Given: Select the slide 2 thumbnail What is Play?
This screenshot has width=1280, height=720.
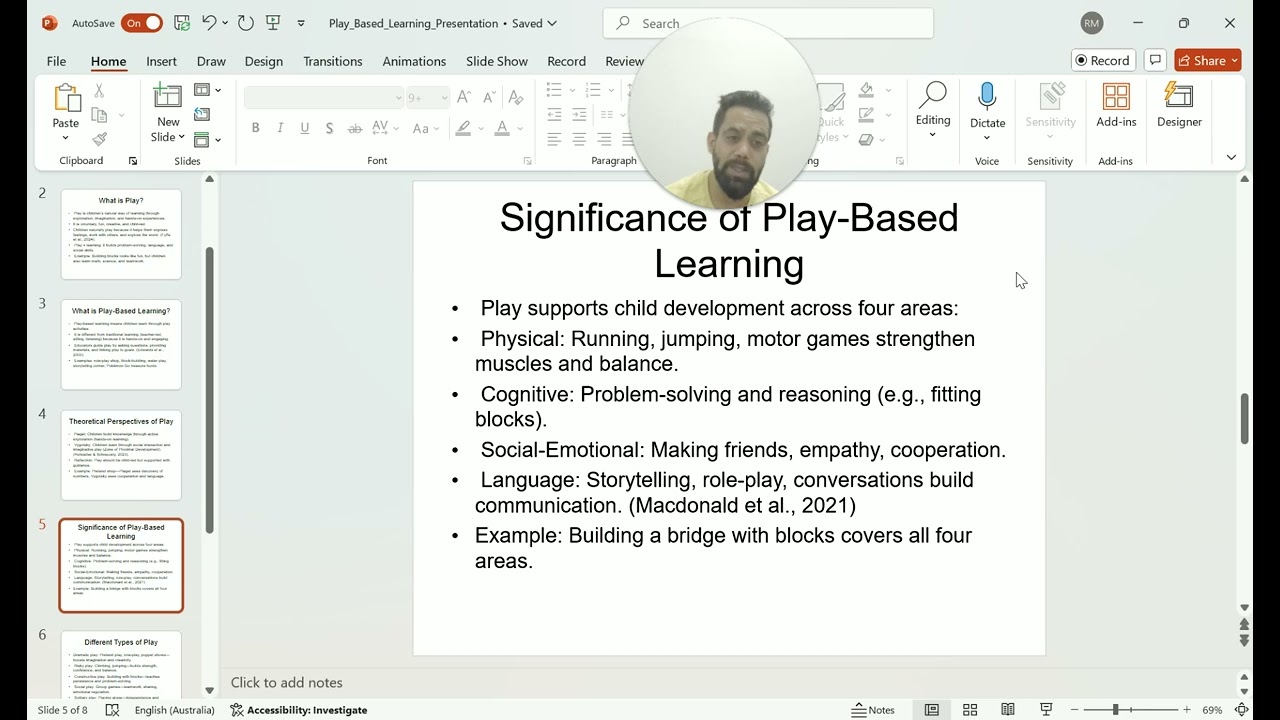Looking at the screenshot, I should pos(121,234).
